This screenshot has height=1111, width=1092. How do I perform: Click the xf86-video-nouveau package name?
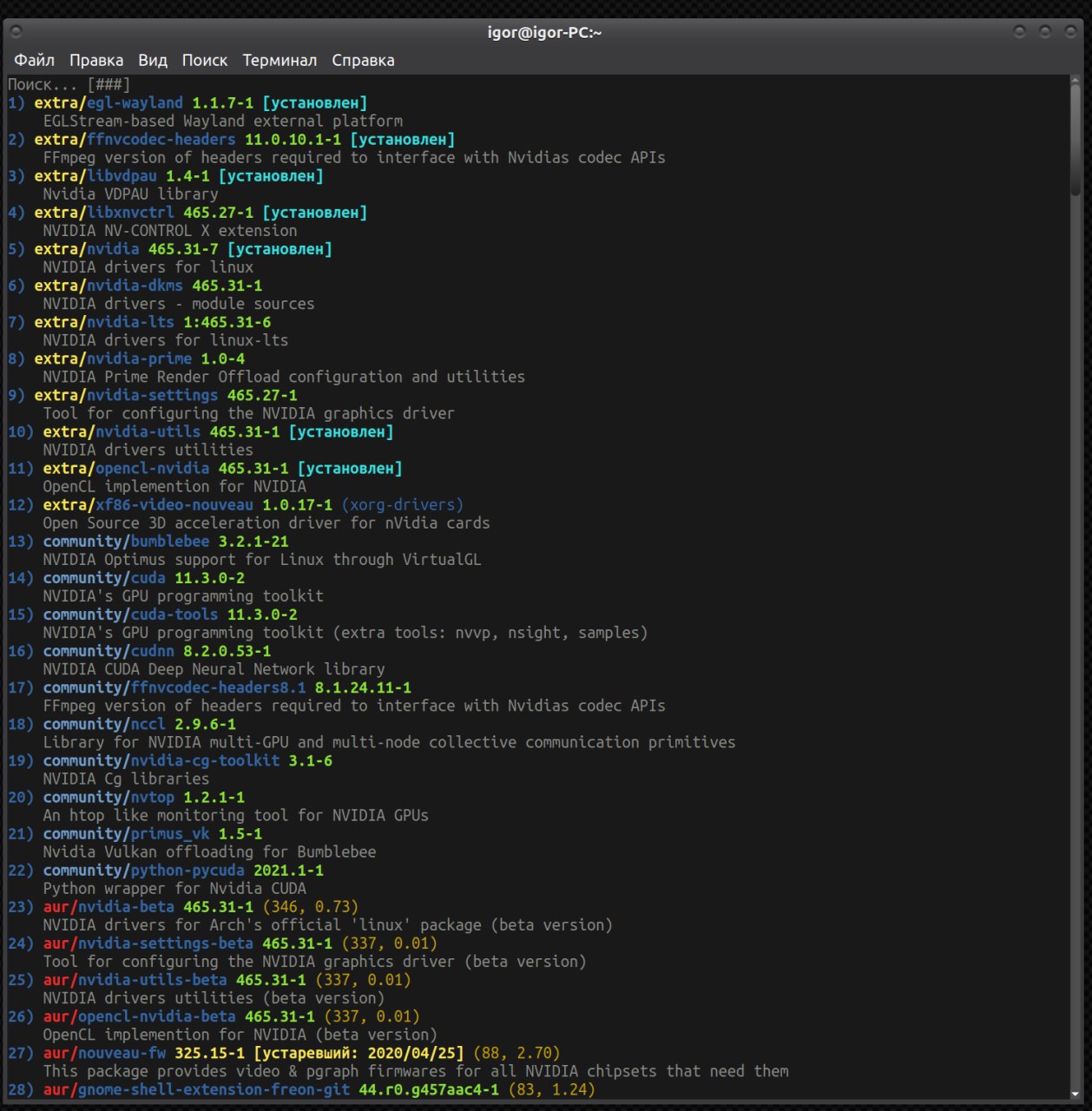coord(174,504)
